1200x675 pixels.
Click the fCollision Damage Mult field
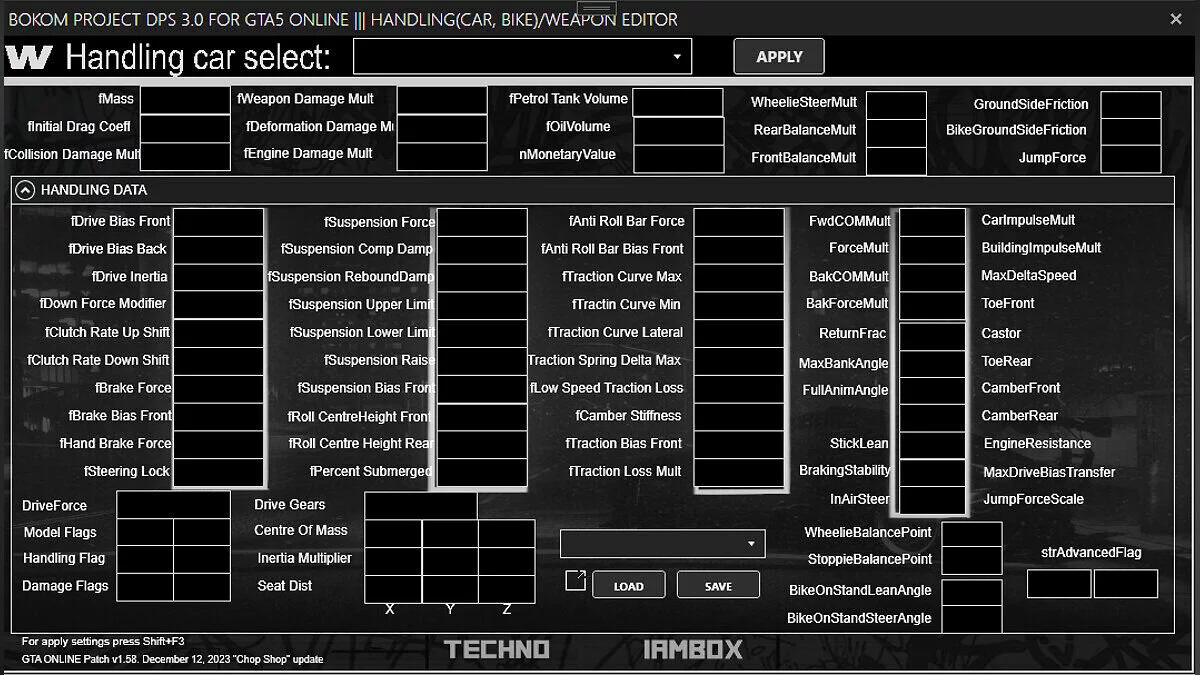[185, 156]
